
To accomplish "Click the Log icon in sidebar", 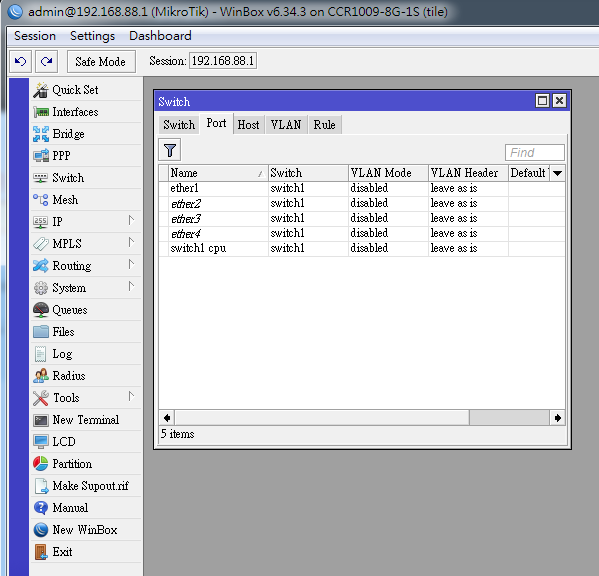I will tap(40, 354).
